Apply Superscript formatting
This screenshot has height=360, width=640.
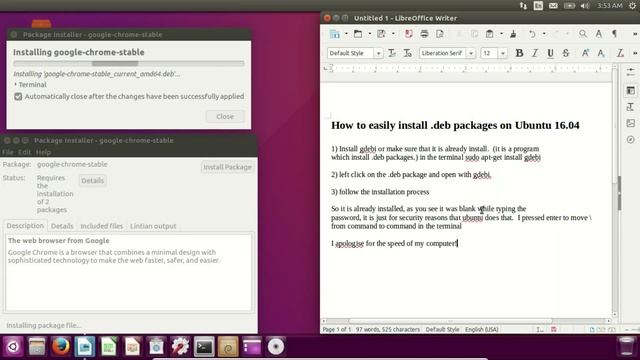coord(585,53)
